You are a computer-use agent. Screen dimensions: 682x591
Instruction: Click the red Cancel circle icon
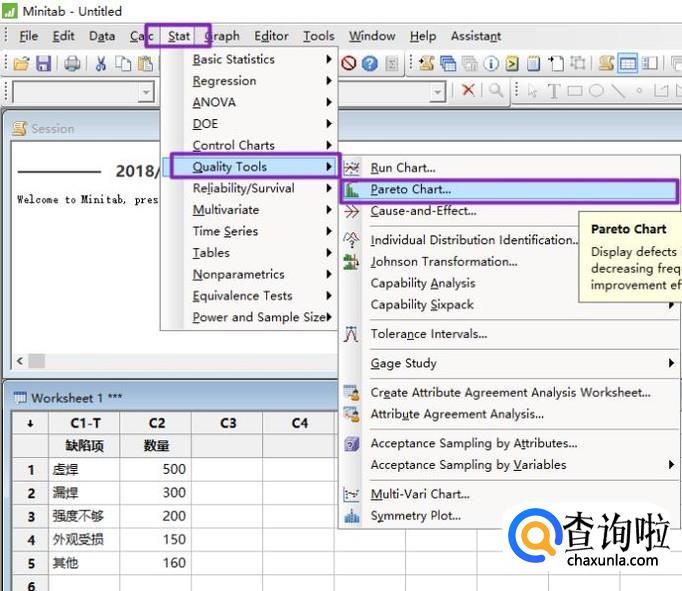pyautogui.click(x=348, y=63)
